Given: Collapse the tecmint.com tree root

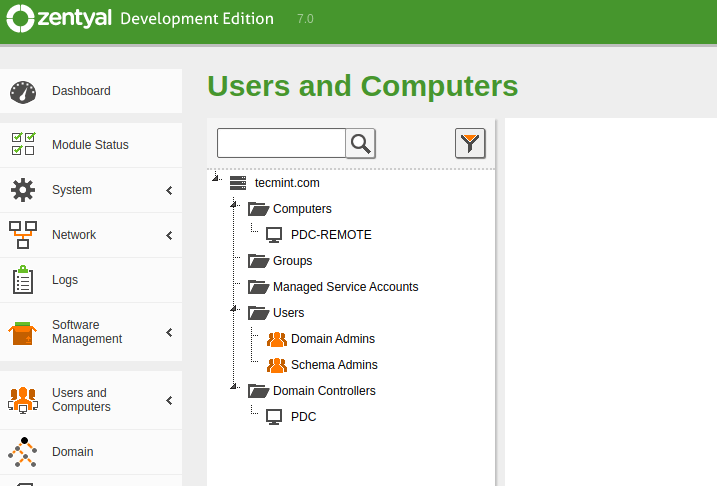Looking at the screenshot, I should tap(216, 178).
